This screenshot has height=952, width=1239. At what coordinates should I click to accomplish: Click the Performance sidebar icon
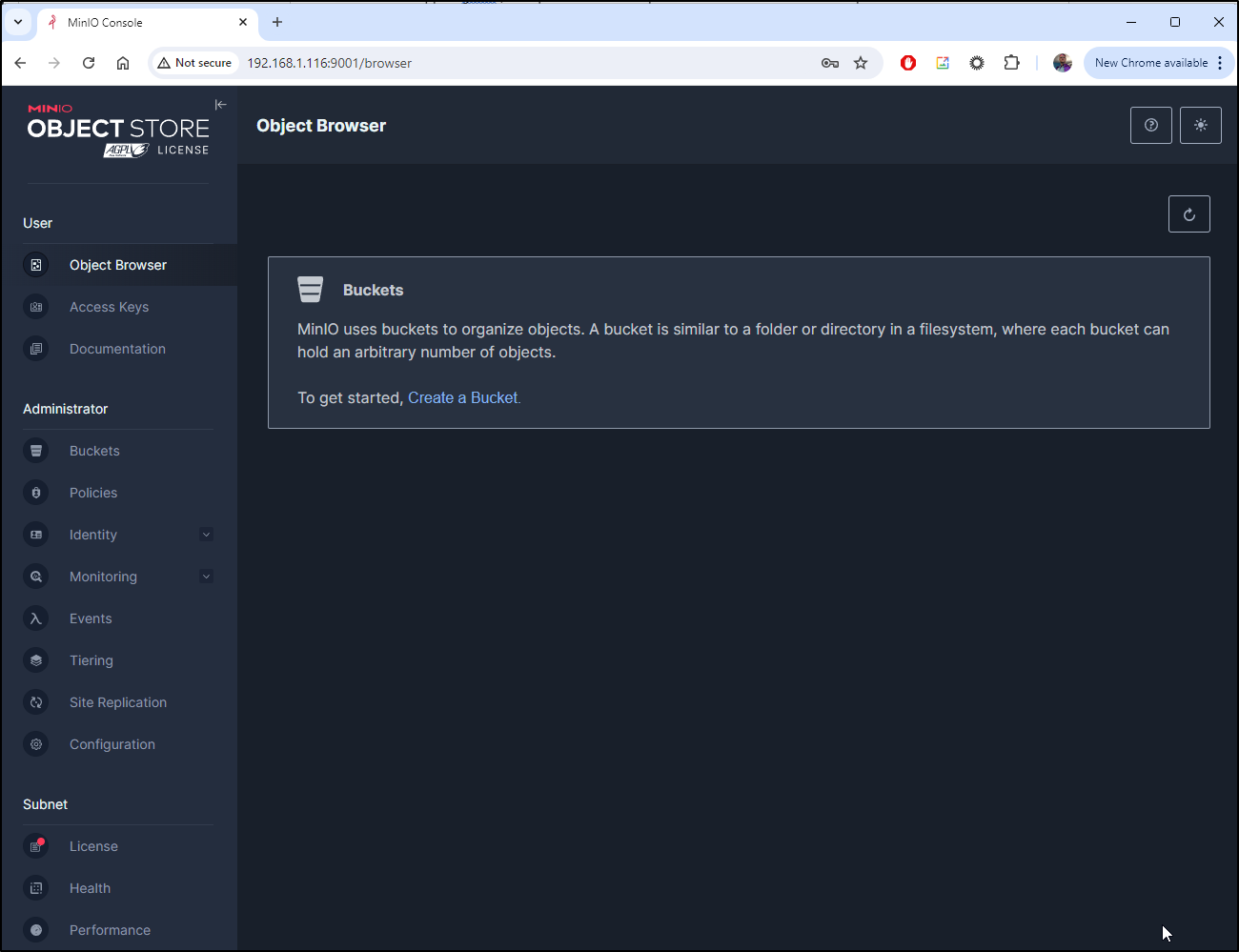coord(36,930)
